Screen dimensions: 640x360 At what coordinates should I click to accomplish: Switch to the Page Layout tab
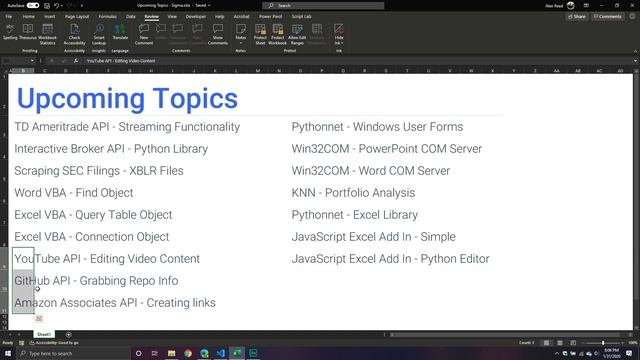(77, 17)
